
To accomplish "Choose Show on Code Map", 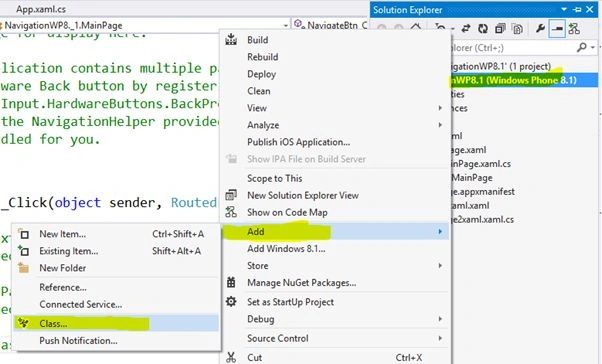I will pyautogui.click(x=334, y=212).
